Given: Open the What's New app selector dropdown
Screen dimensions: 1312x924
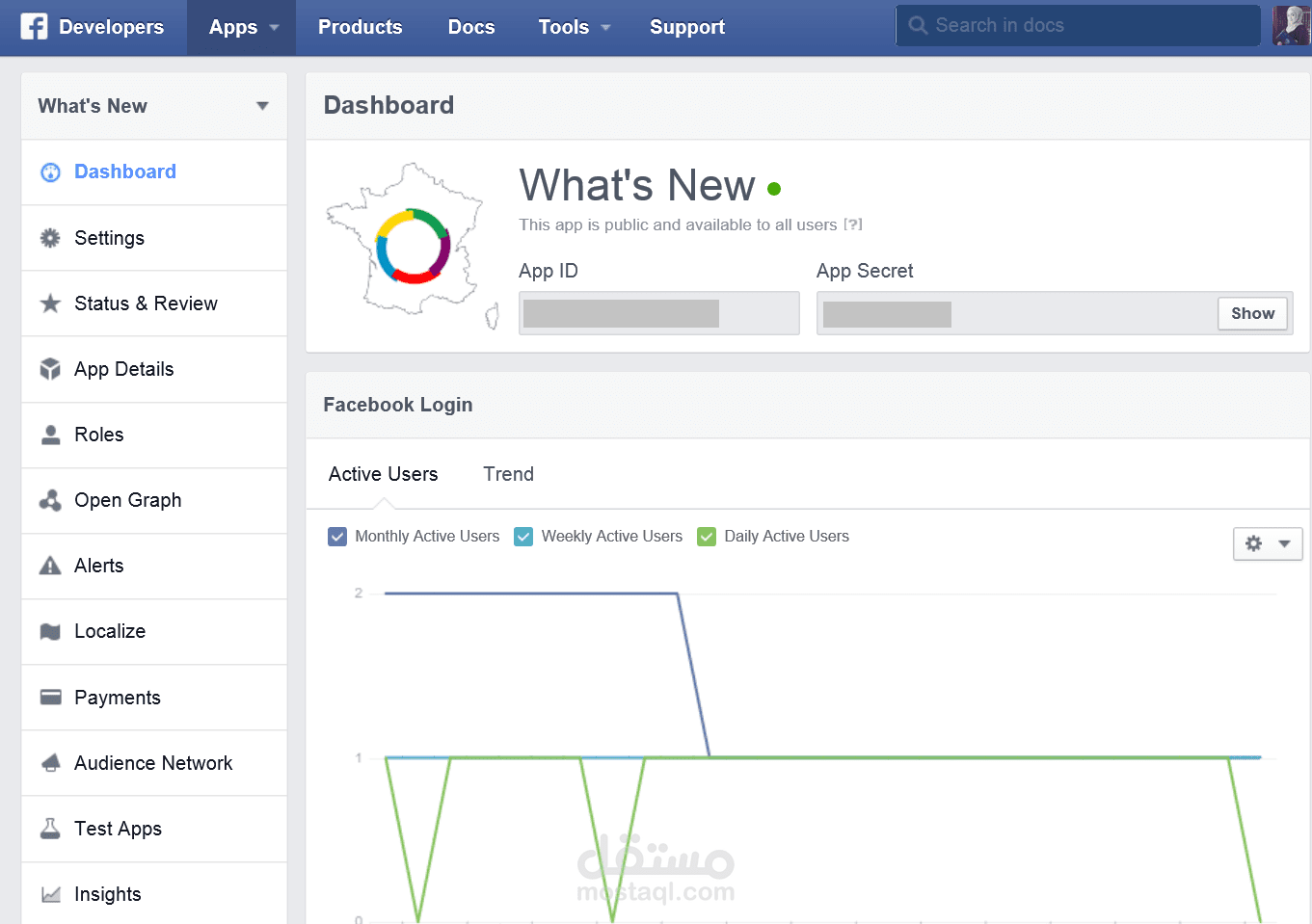Looking at the screenshot, I should tap(154, 106).
